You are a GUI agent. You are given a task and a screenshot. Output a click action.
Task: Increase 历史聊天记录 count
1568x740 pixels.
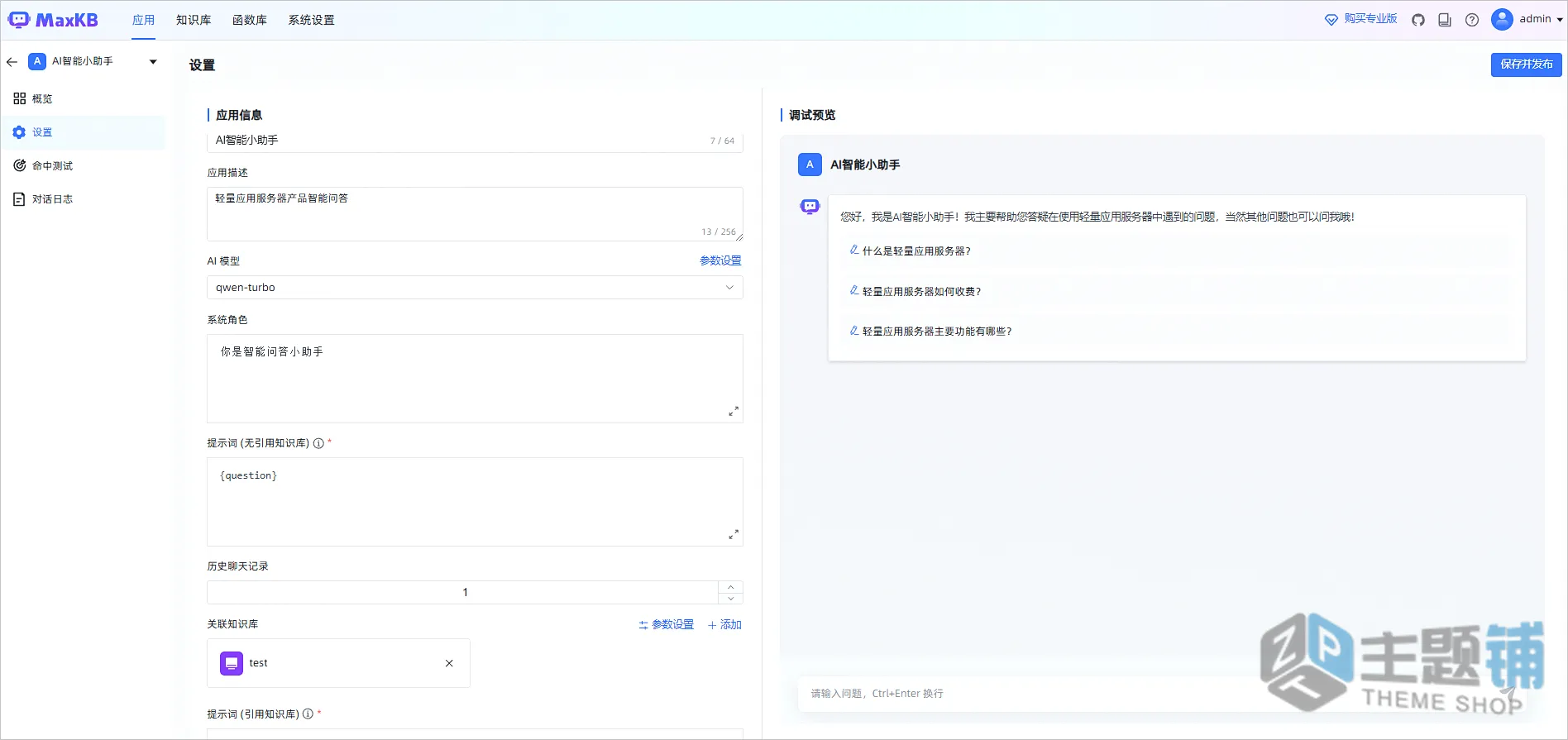coord(730,587)
